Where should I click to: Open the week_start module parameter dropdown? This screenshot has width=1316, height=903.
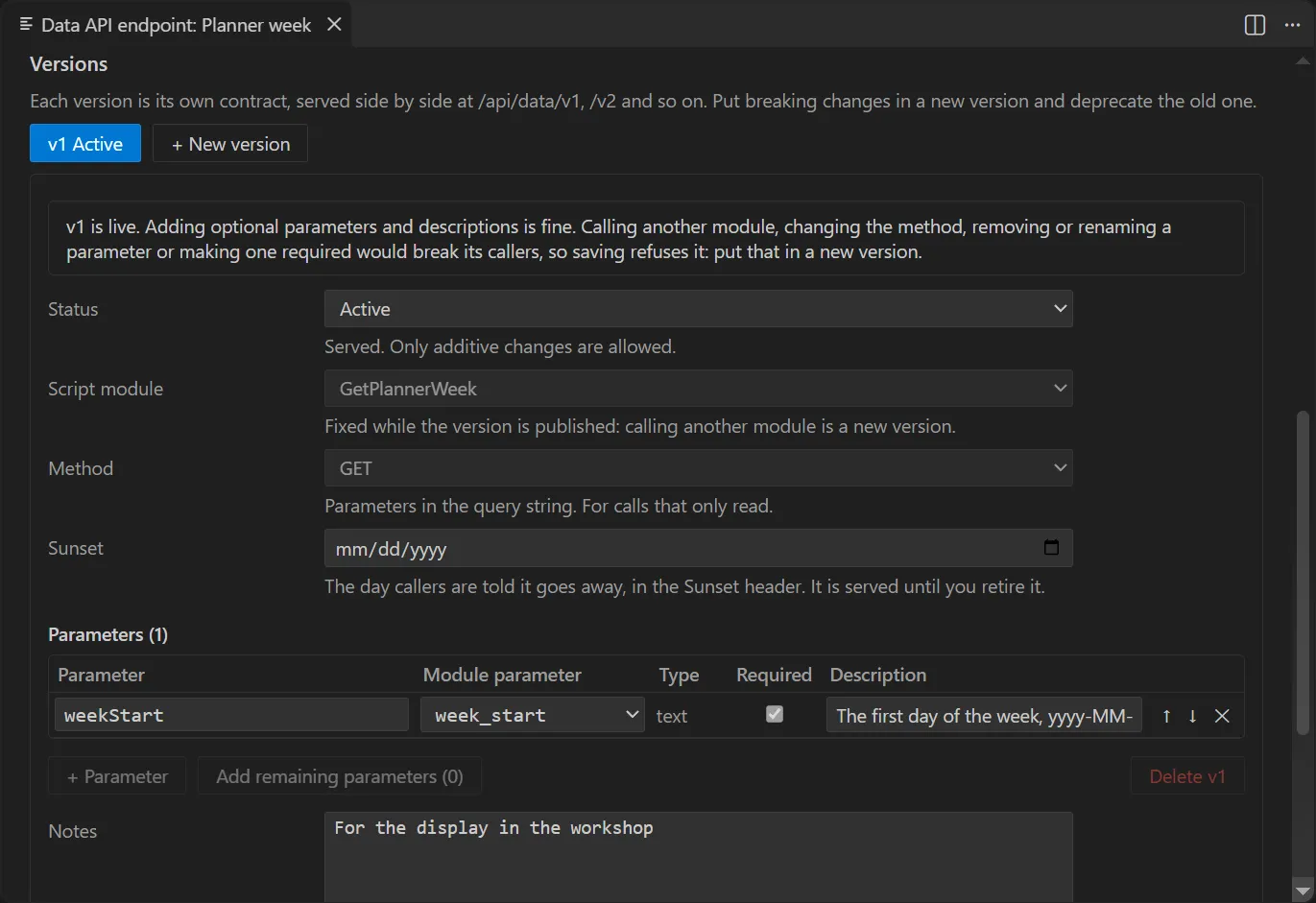pos(533,715)
